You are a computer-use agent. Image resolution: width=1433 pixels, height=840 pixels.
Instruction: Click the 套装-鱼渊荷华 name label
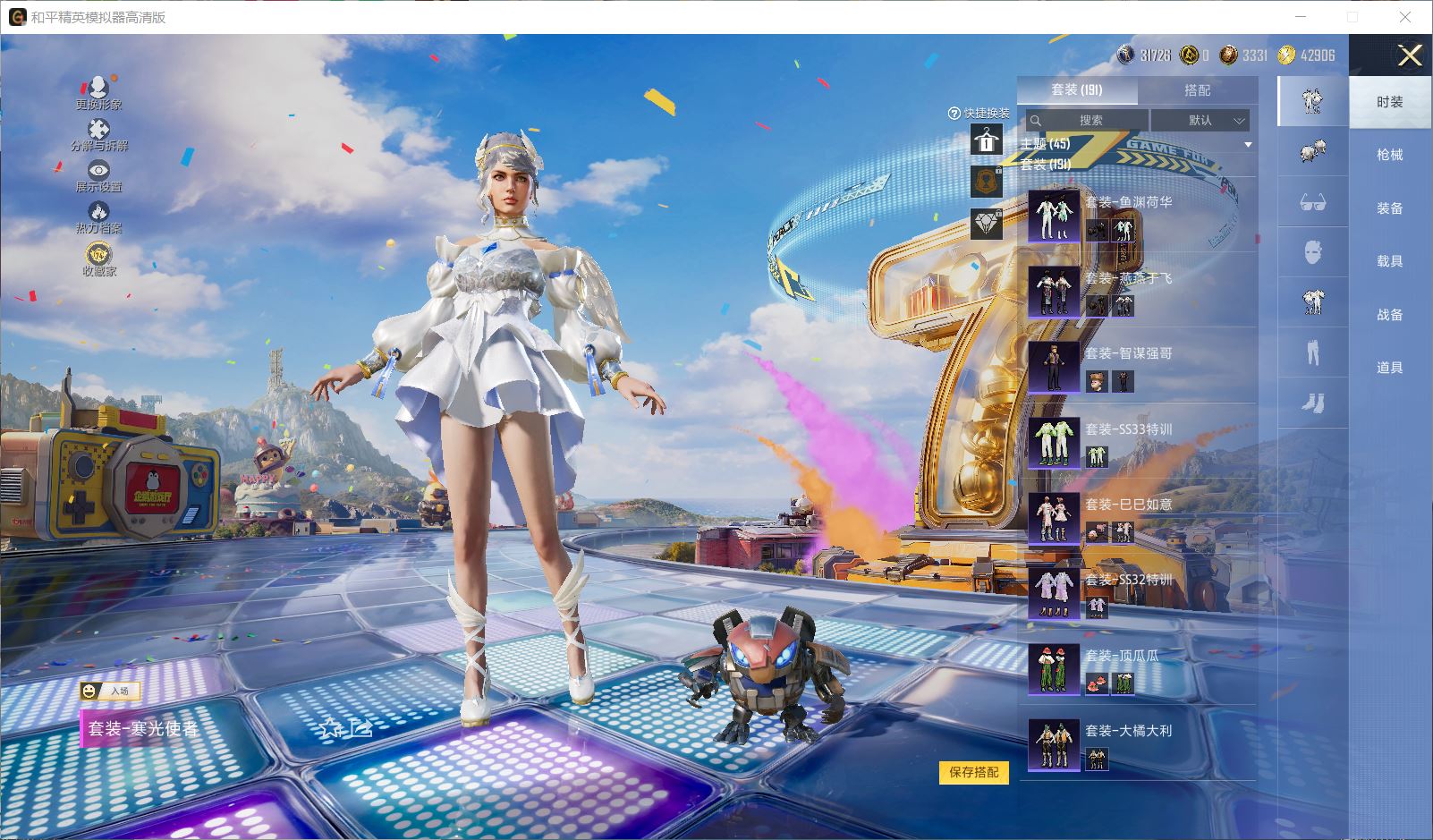[x=1129, y=202]
